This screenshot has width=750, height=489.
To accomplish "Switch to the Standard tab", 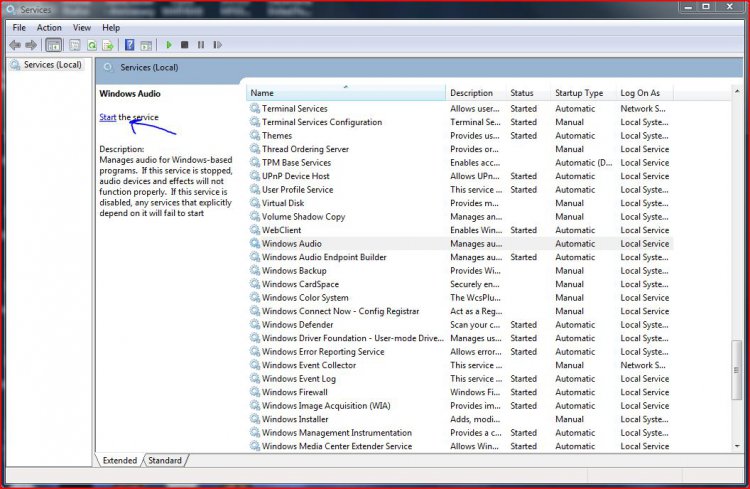I will click(165, 460).
